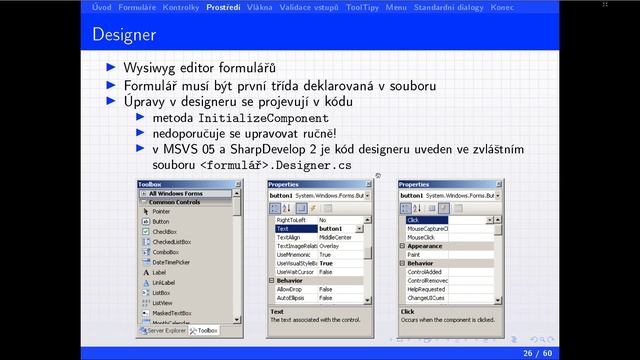The height and width of the screenshot is (360, 640).
Task: Click scroll-down arrow in events Properties grid
Action: tap(498, 300)
